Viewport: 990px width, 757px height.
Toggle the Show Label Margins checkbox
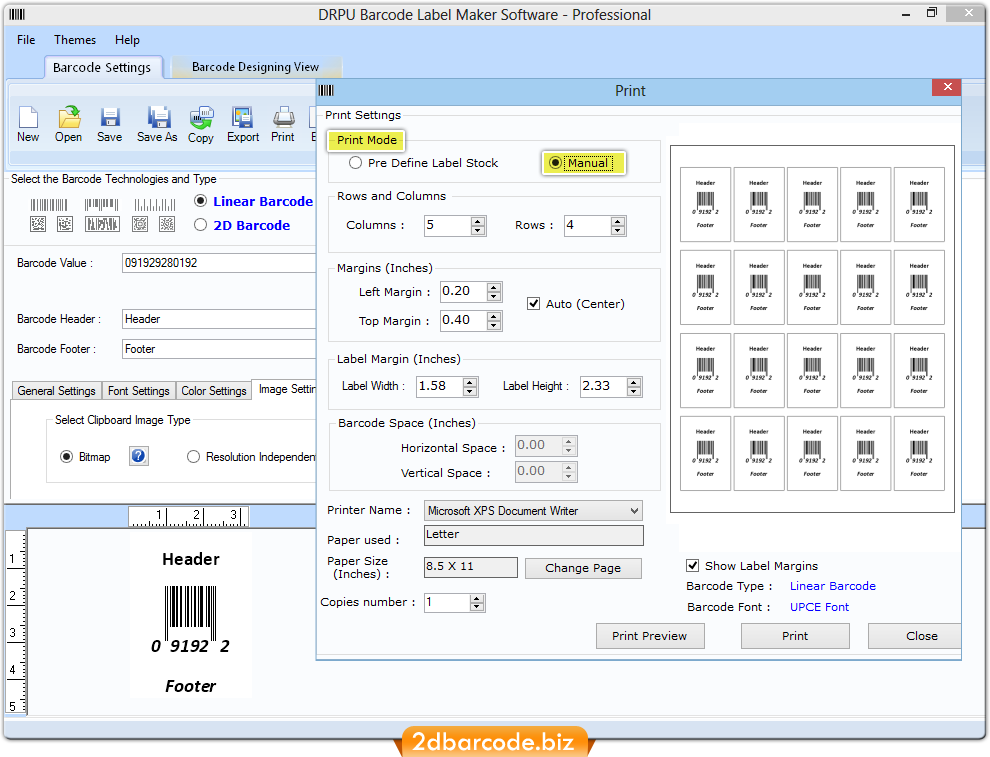[x=693, y=566]
